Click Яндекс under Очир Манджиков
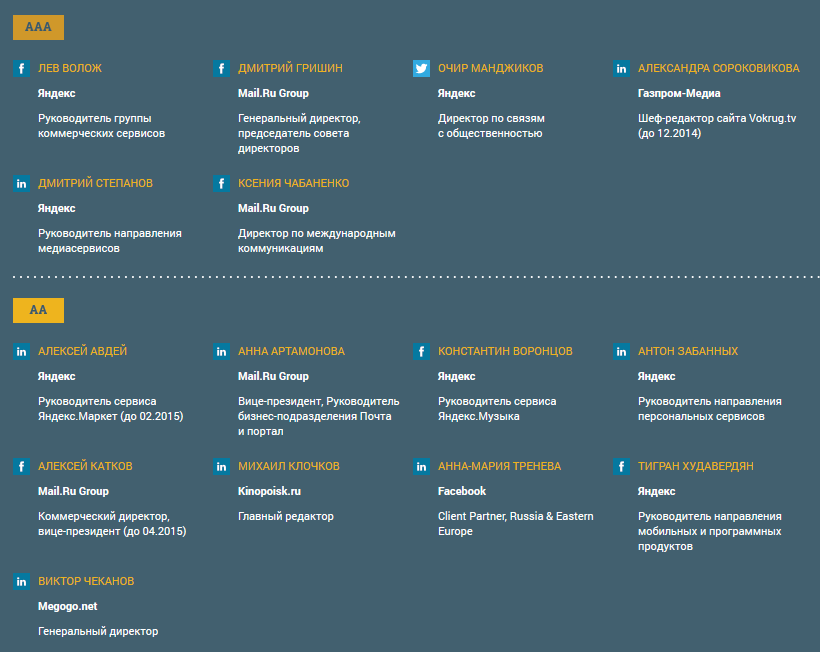This screenshot has height=652, width=820. pyautogui.click(x=457, y=93)
